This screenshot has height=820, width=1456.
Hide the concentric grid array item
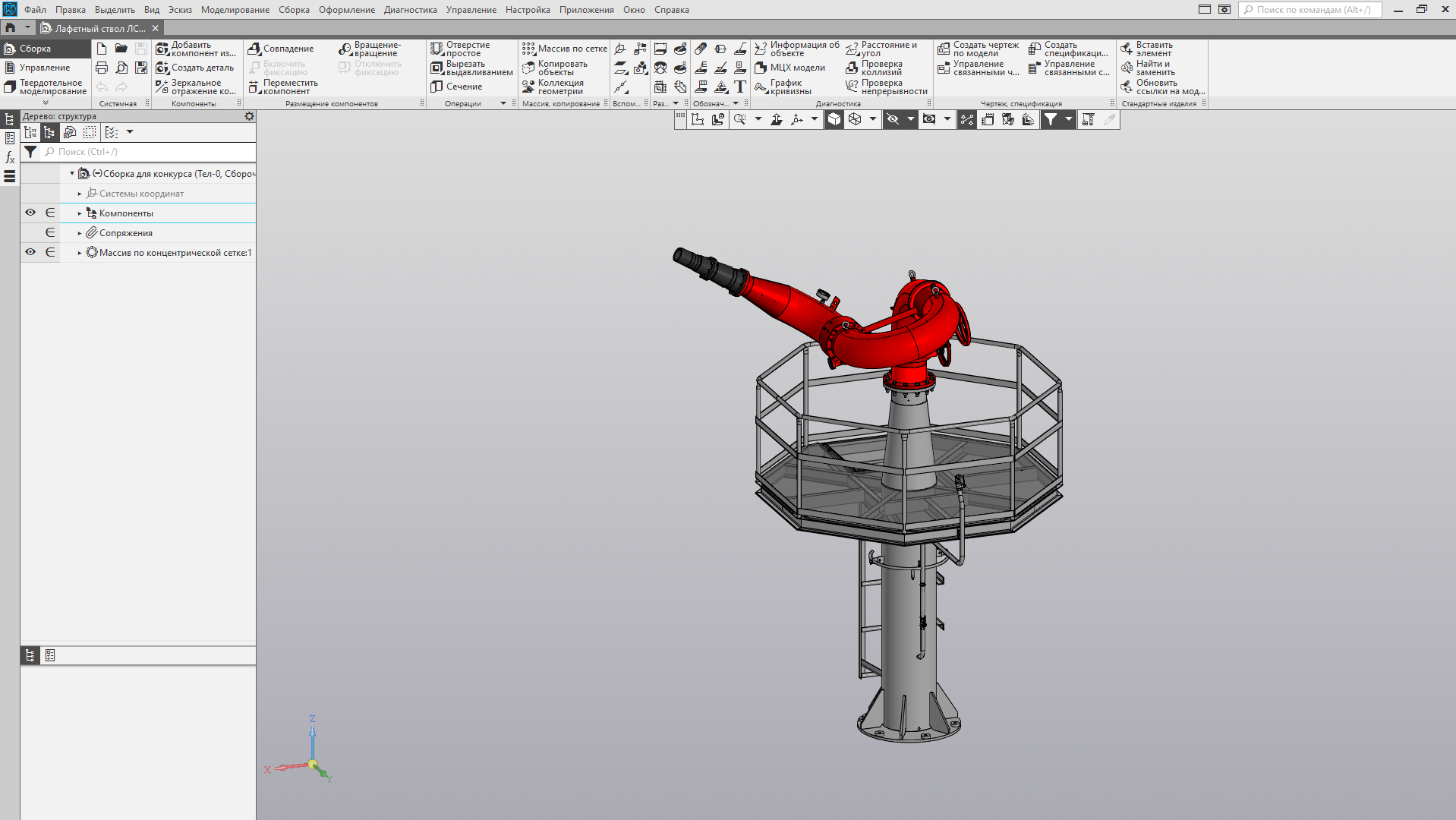point(30,253)
